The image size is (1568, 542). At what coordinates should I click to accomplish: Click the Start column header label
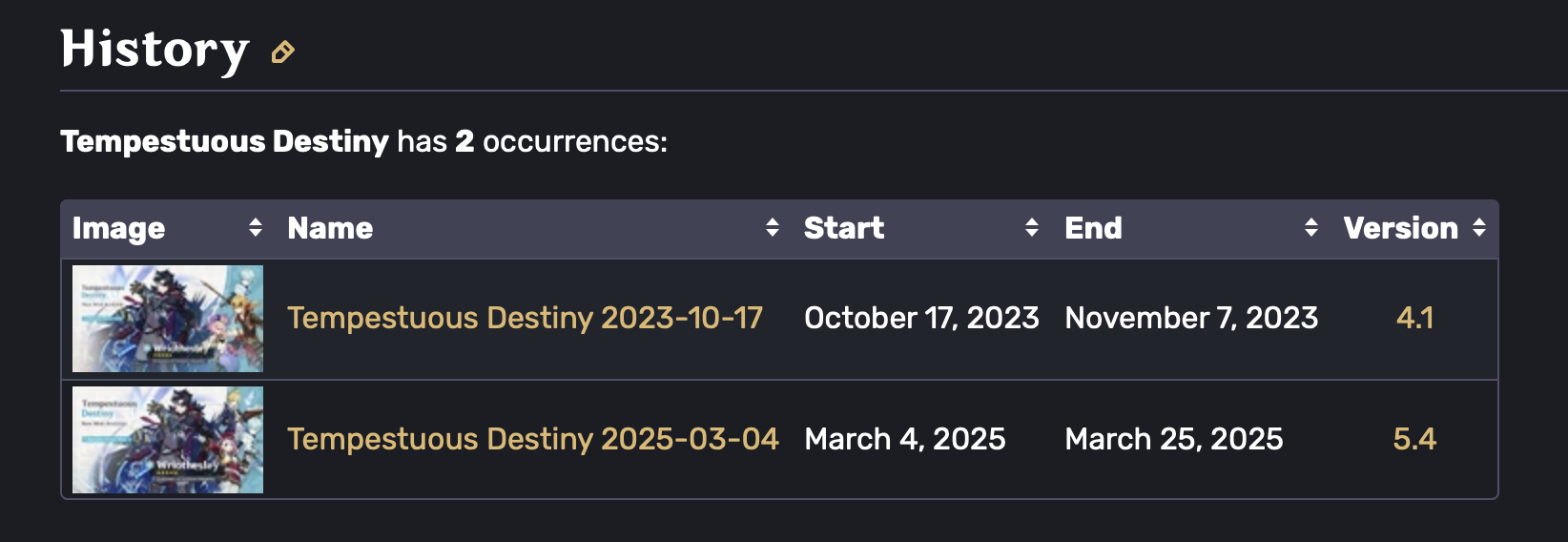point(844,228)
